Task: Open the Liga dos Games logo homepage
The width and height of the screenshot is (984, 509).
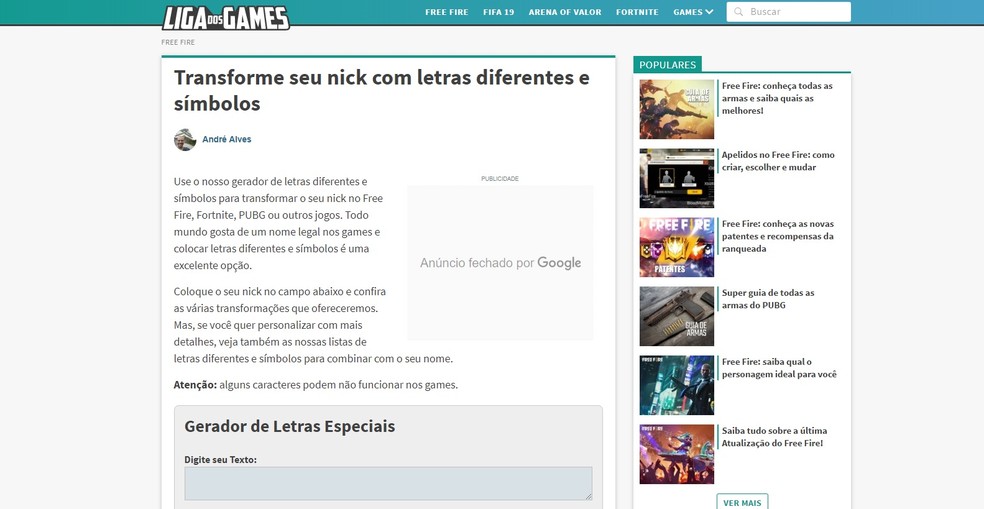Action: coord(226,18)
